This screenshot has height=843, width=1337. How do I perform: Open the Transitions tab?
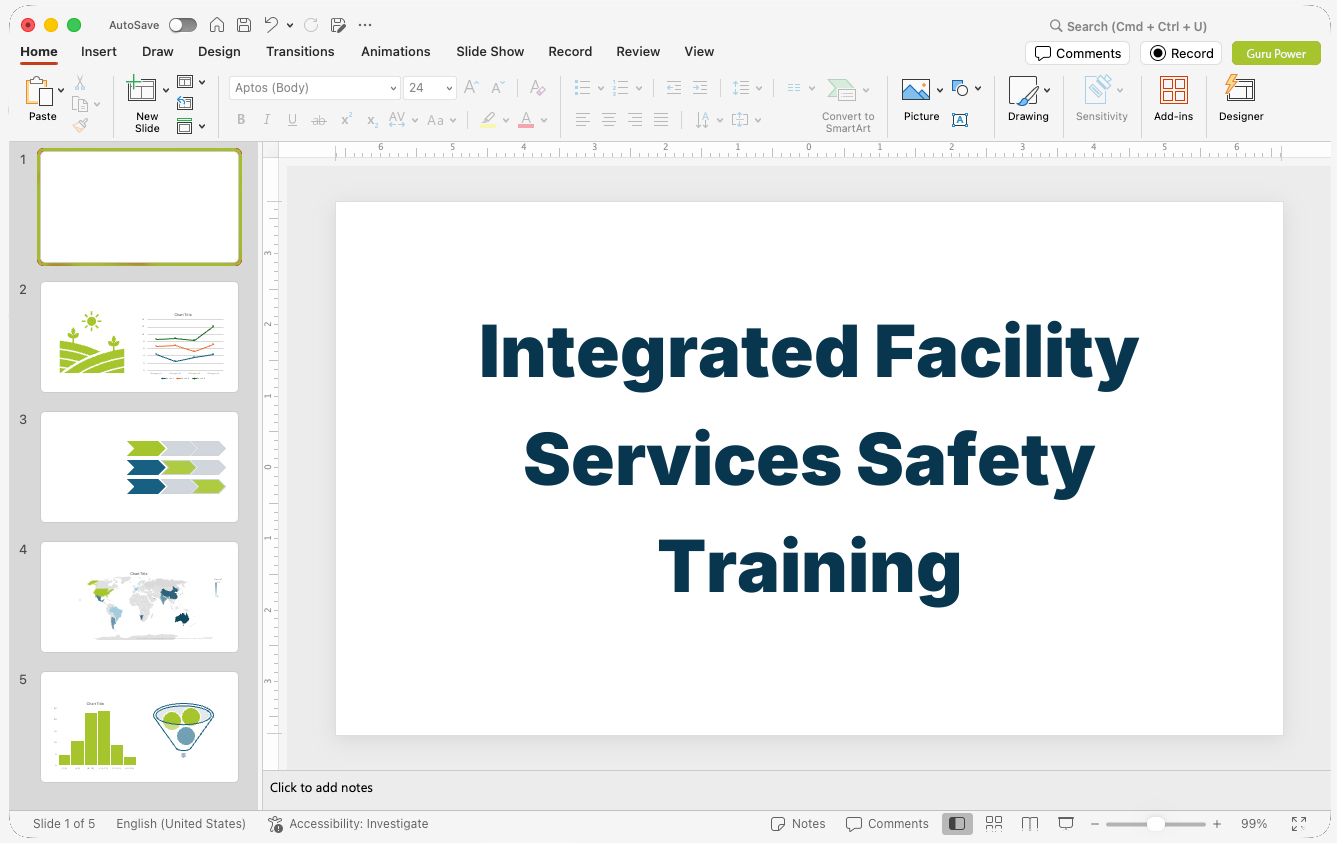pyautogui.click(x=300, y=52)
